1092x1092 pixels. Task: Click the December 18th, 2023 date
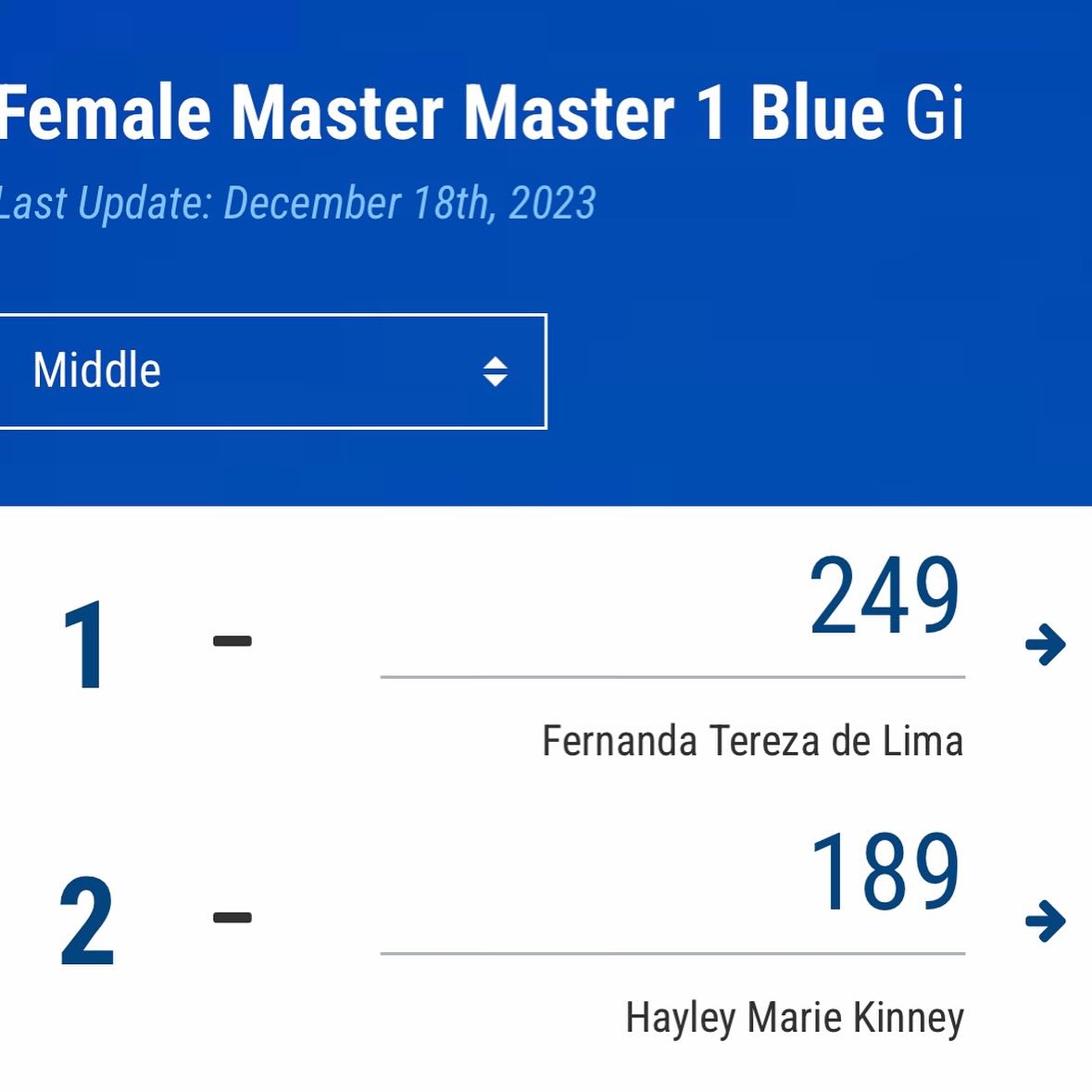click(x=409, y=203)
